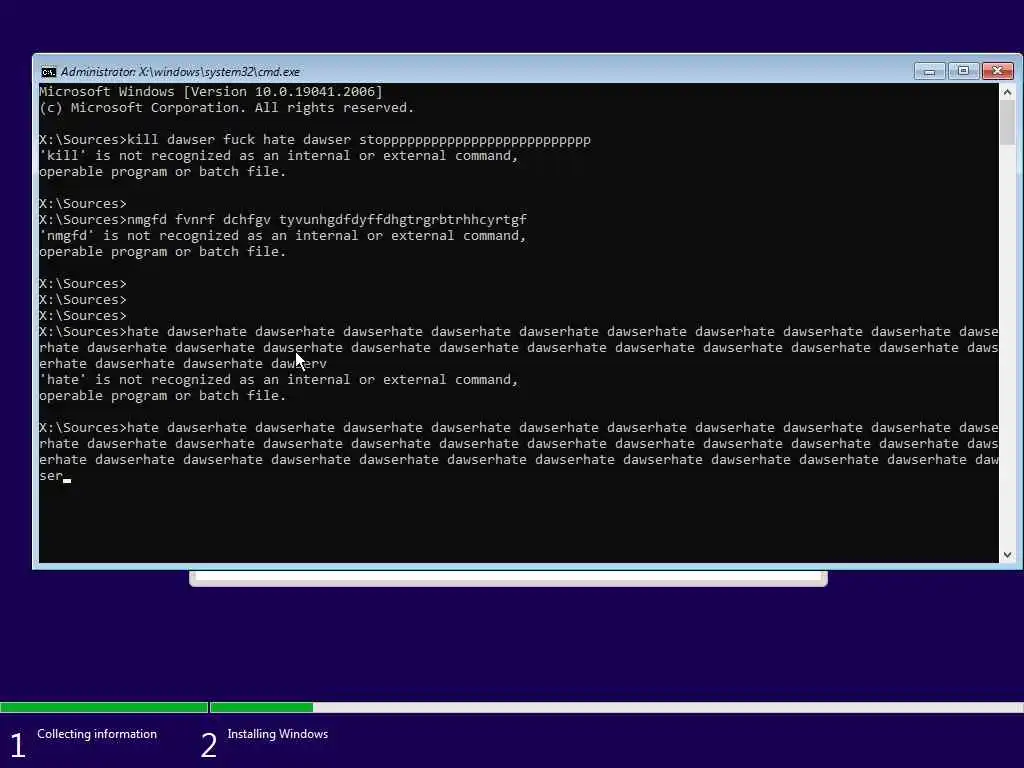The width and height of the screenshot is (1024, 768).
Task: Click the "Collecting information" step label
Action: click(x=97, y=734)
